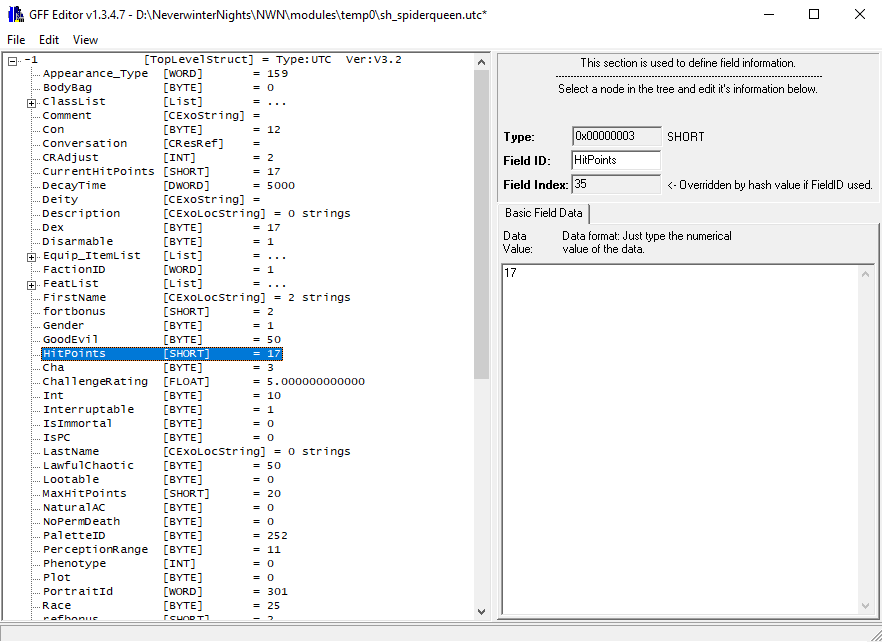The width and height of the screenshot is (882, 642).
Task: Click the Field ID input box
Action: pyautogui.click(x=616, y=160)
